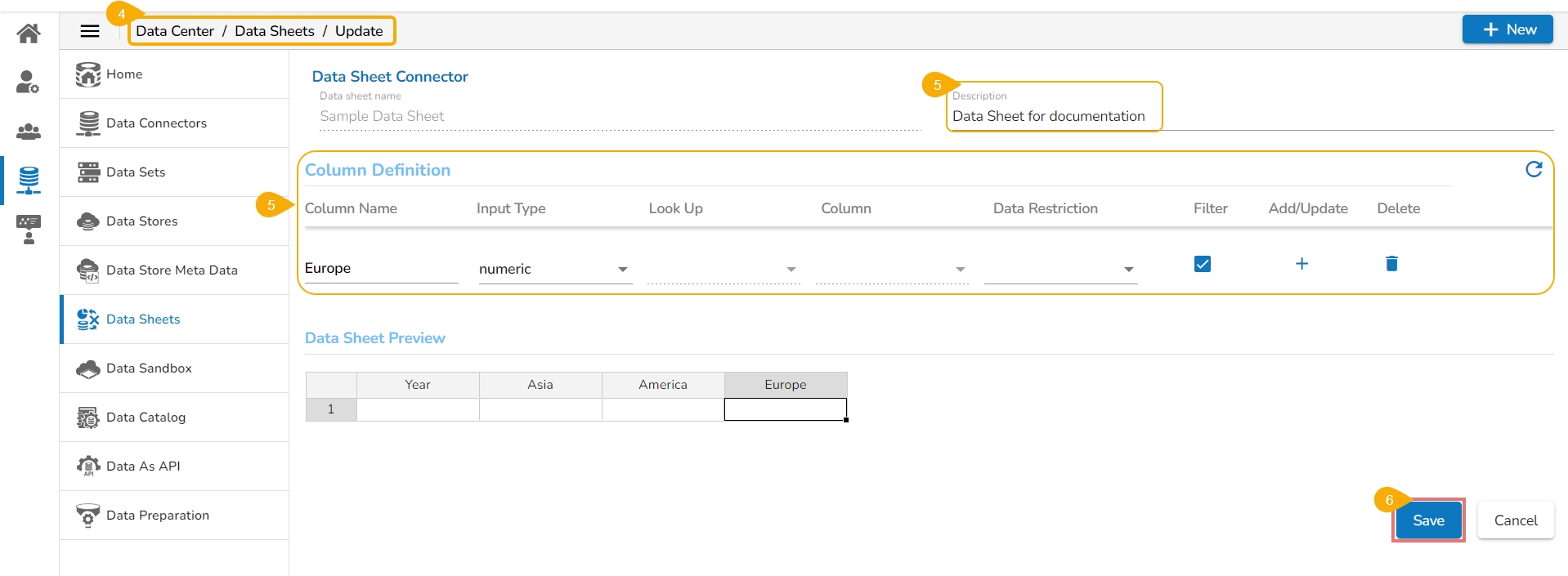This screenshot has width=1568, height=576.
Task: Open the user settings icon in left rail
Action: [29, 82]
